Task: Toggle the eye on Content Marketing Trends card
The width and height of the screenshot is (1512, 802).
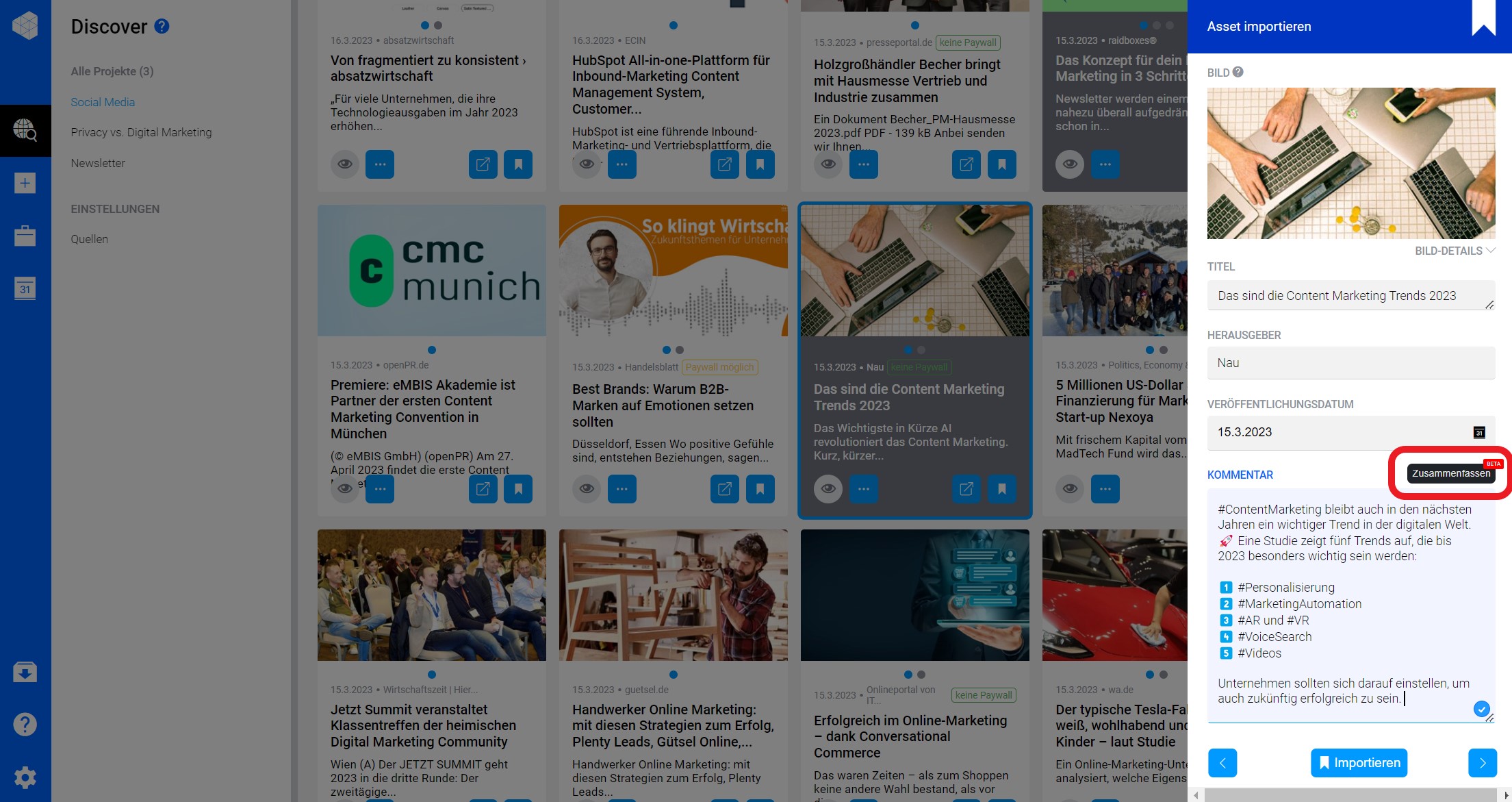Action: pos(828,489)
